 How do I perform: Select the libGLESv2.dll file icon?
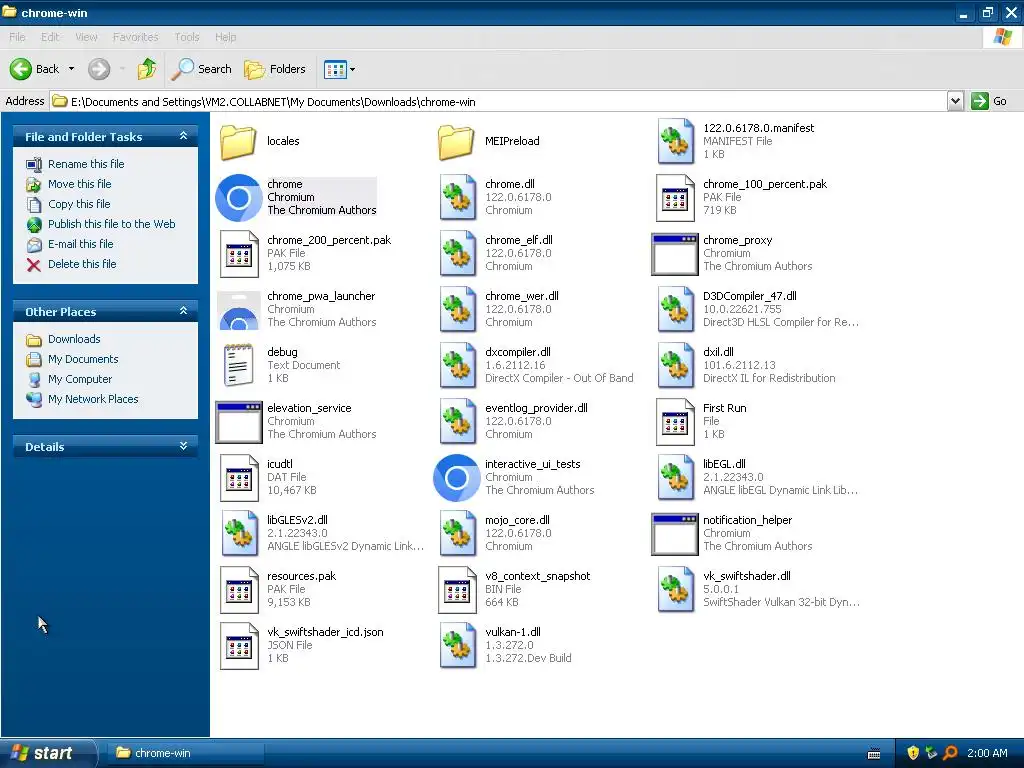click(x=238, y=534)
